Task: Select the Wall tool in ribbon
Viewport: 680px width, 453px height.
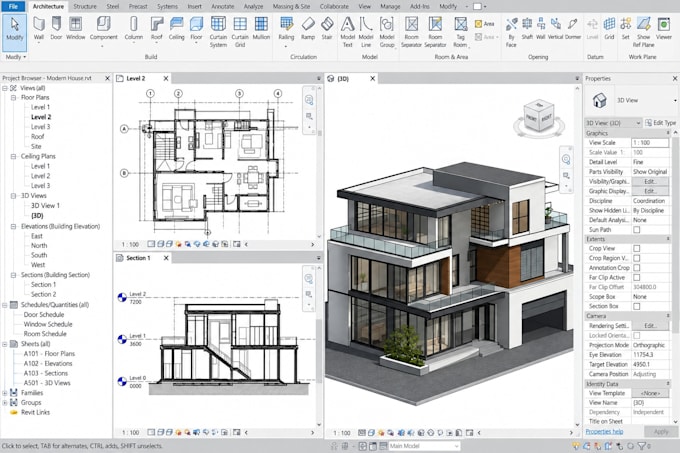Action: 39,29
